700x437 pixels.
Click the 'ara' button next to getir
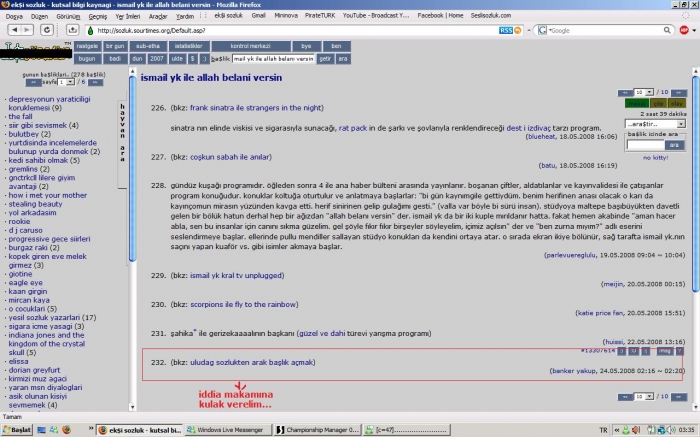[x=342, y=59]
